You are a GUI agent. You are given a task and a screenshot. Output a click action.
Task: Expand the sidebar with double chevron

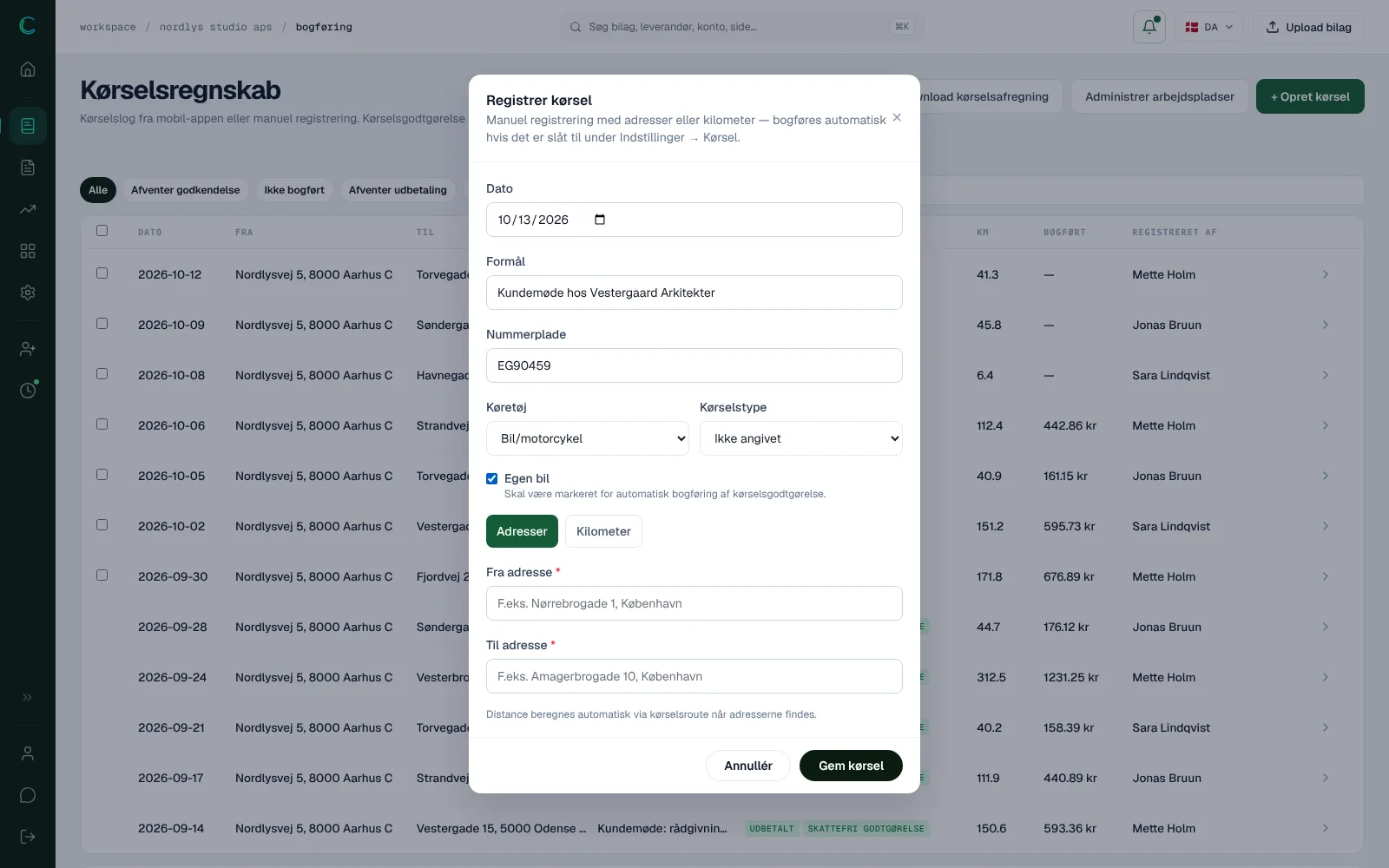[28, 697]
